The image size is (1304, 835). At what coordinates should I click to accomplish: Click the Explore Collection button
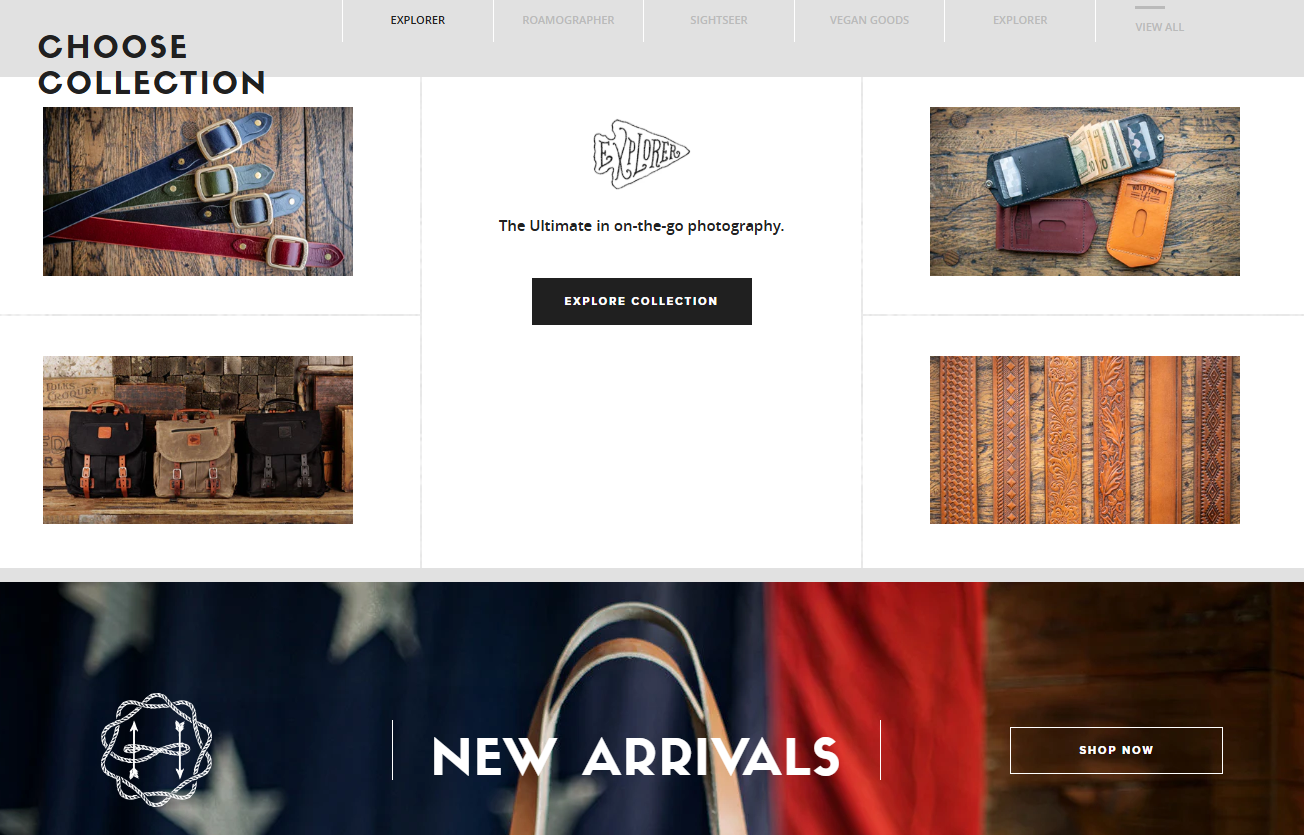pos(641,301)
